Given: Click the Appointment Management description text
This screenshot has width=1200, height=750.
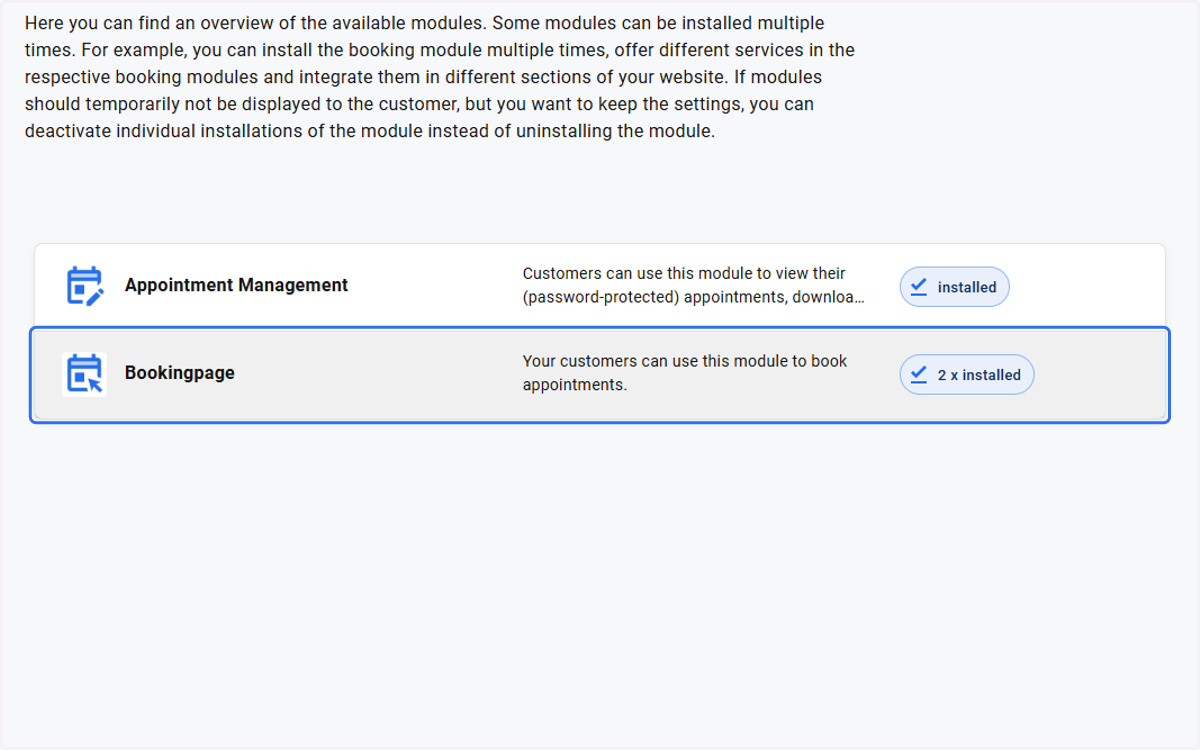Looking at the screenshot, I should (x=694, y=285).
